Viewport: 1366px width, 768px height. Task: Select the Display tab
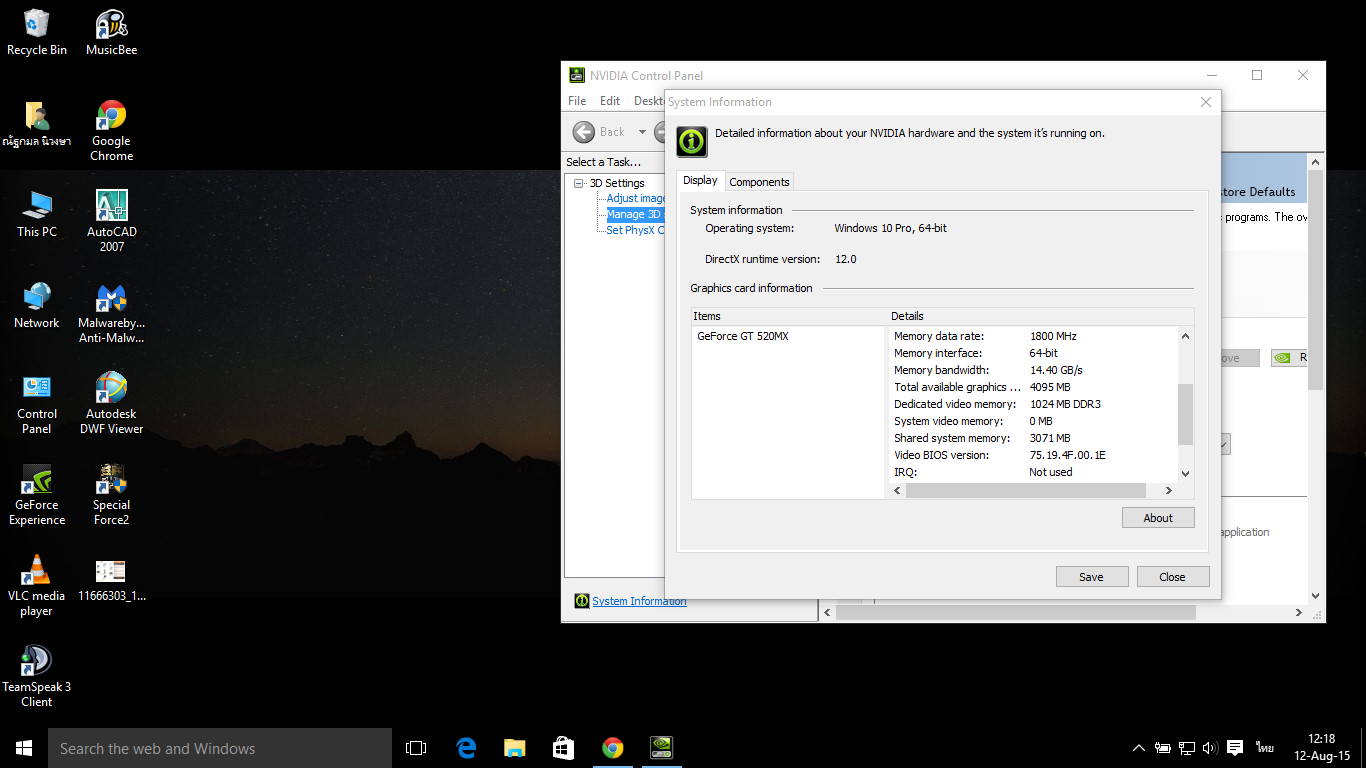click(x=700, y=181)
